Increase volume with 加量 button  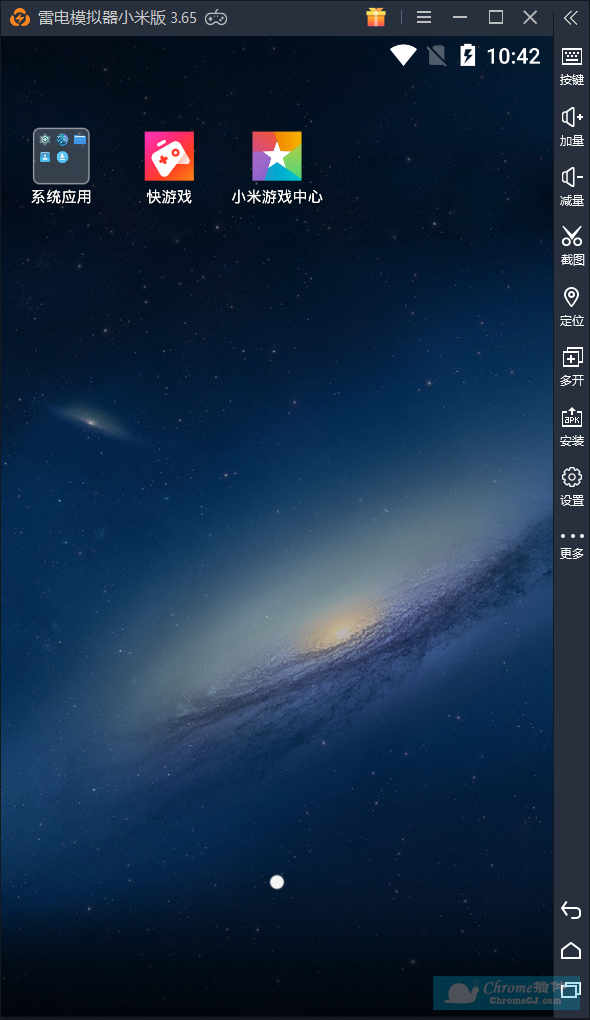(572, 127)
